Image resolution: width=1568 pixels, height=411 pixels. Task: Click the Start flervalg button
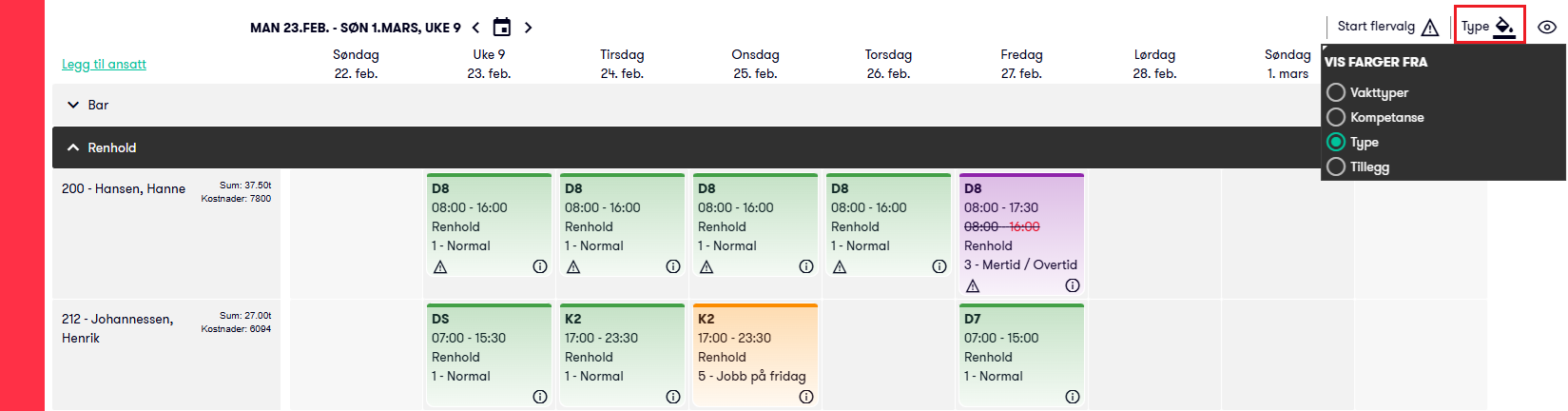(1387, 27)
